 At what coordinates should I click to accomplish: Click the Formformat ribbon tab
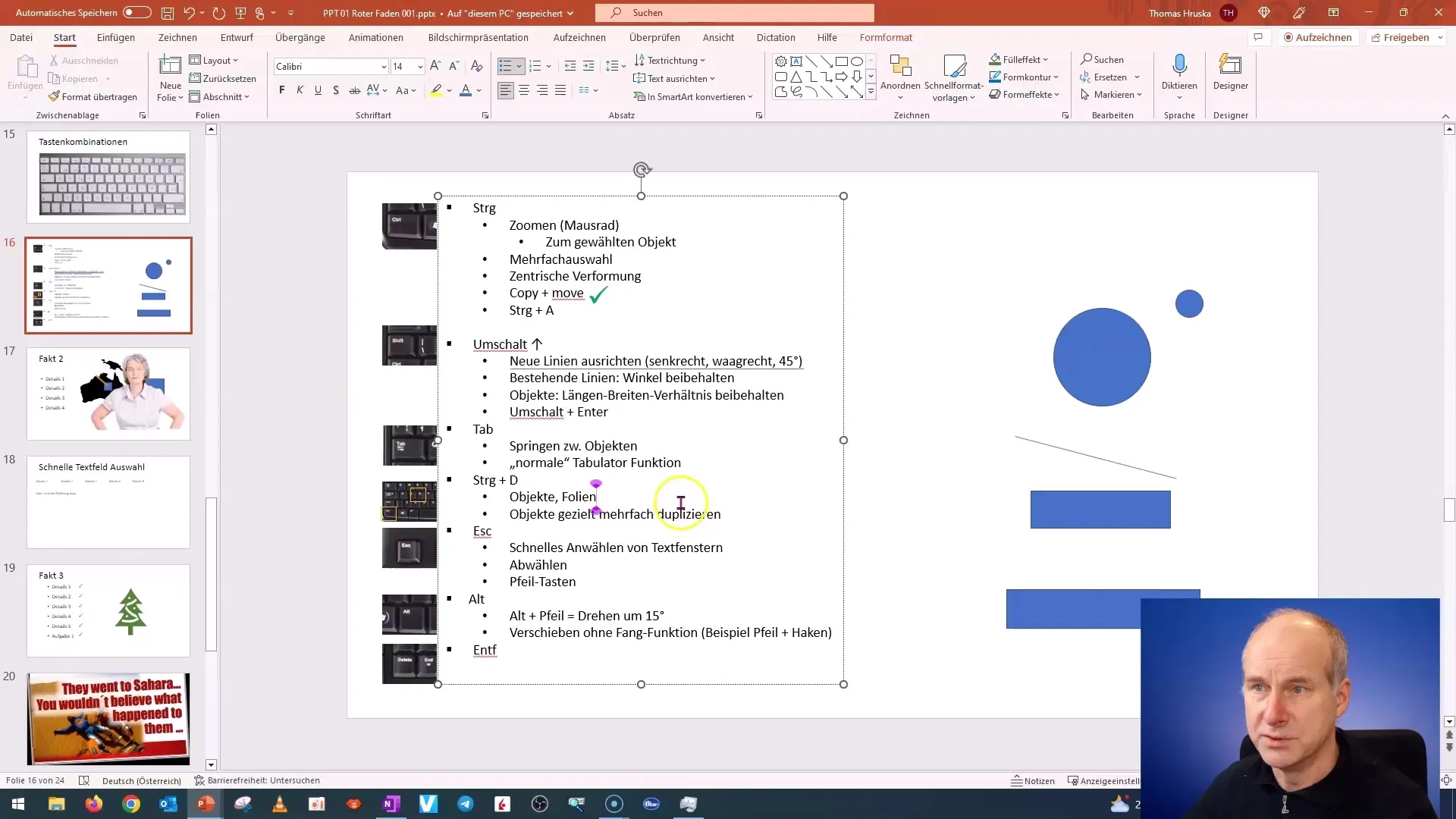tap(886, 37)
